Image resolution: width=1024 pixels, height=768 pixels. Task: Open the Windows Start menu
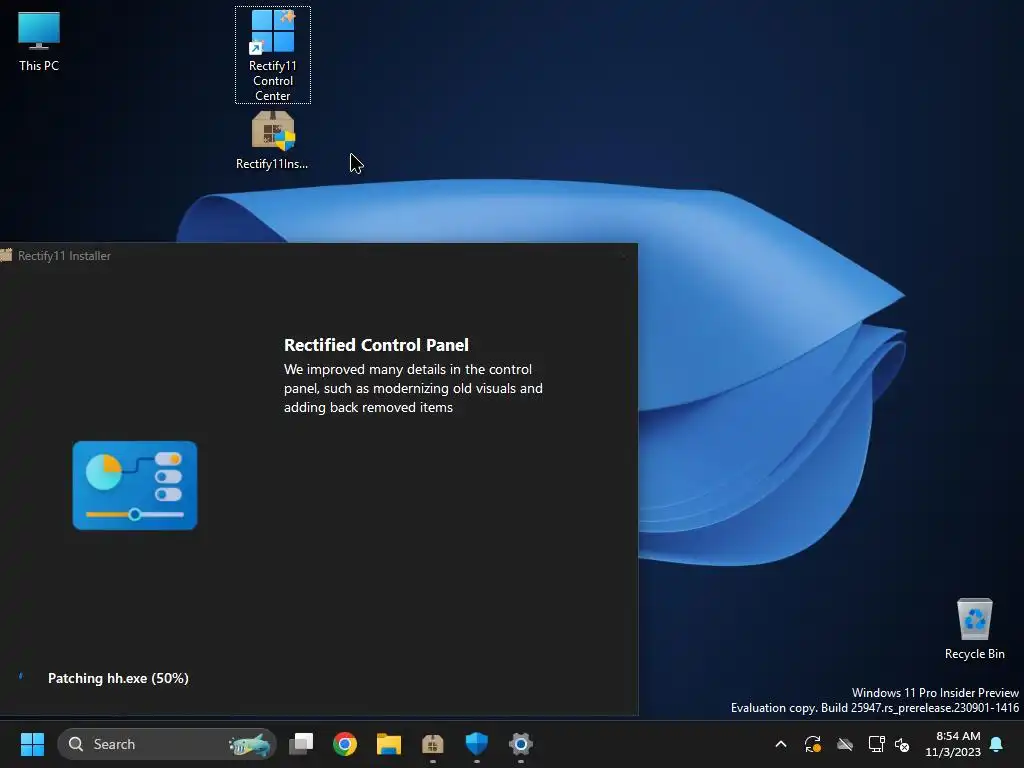tap(32, 744)
